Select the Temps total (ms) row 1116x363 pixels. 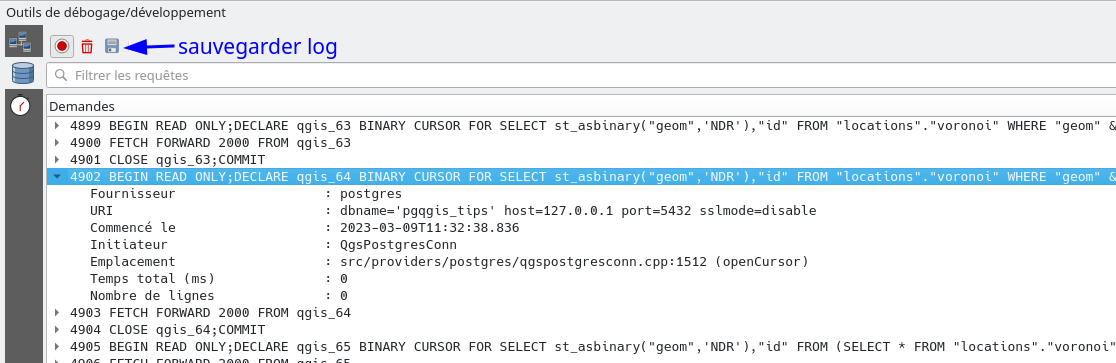pyautogui.click(x=581, y=278)
